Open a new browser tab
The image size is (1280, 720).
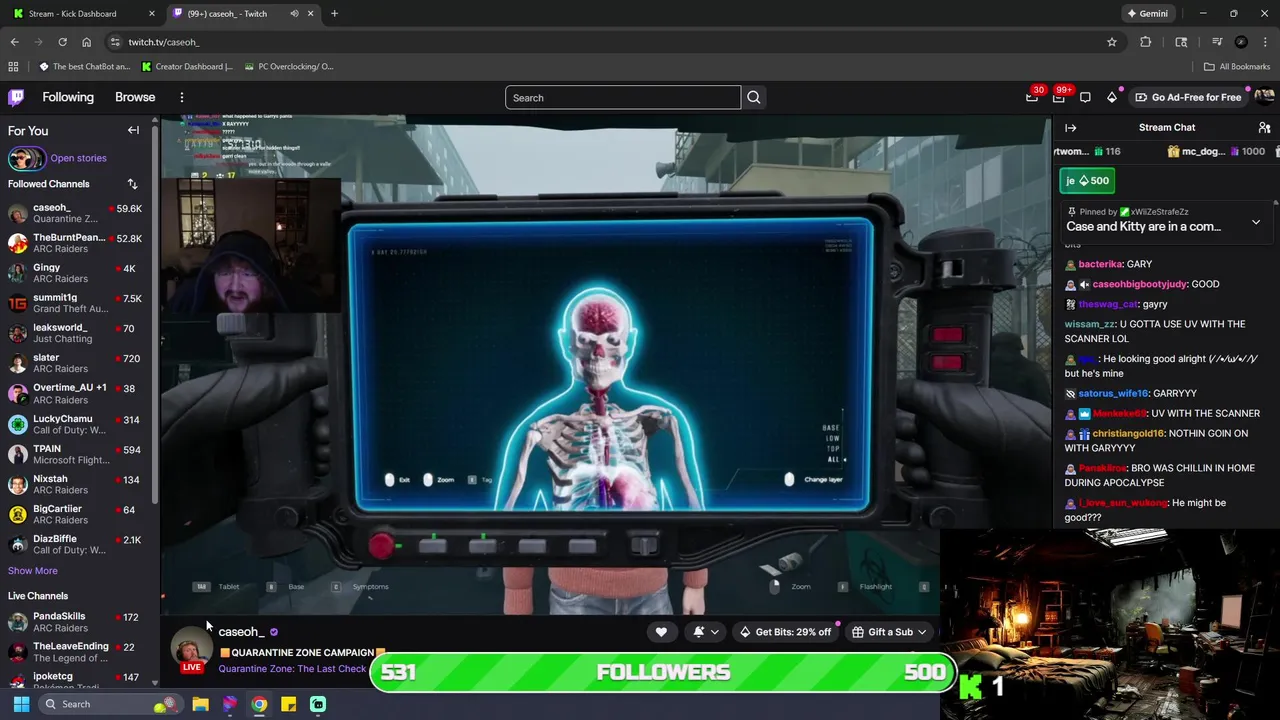pyautogui.click(x=334, y=14)
